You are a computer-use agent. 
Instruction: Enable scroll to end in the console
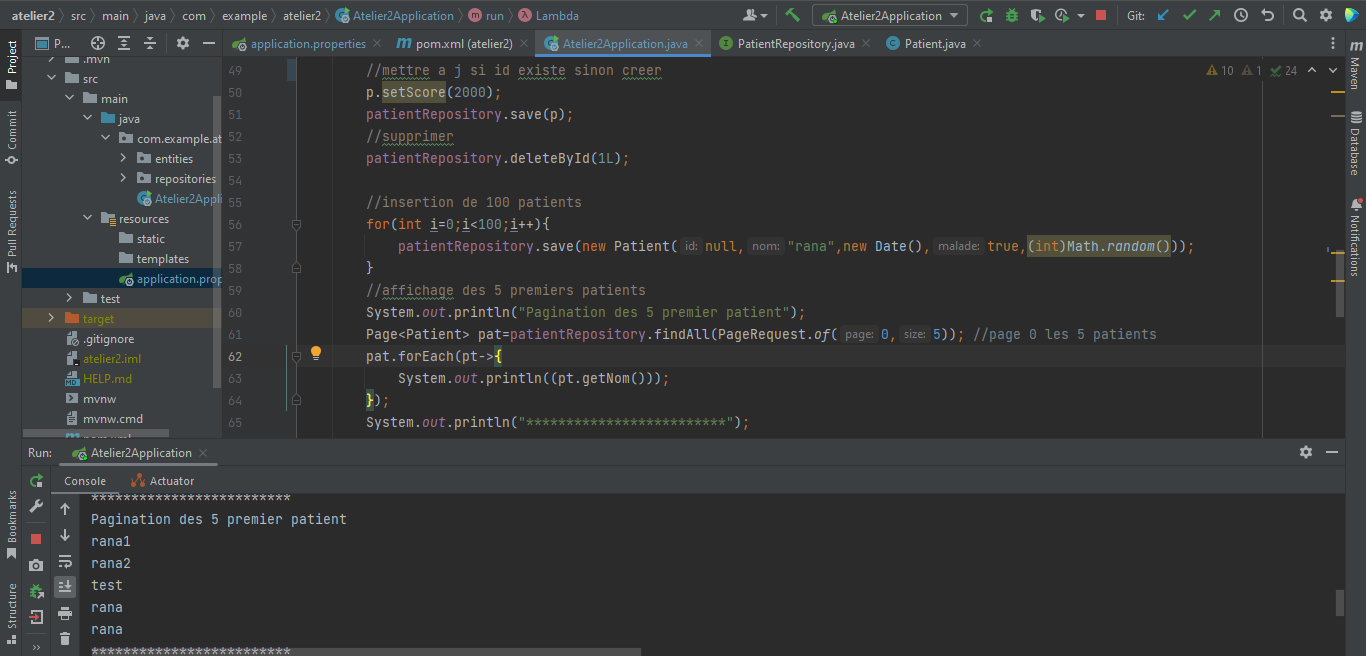[65, 587]
